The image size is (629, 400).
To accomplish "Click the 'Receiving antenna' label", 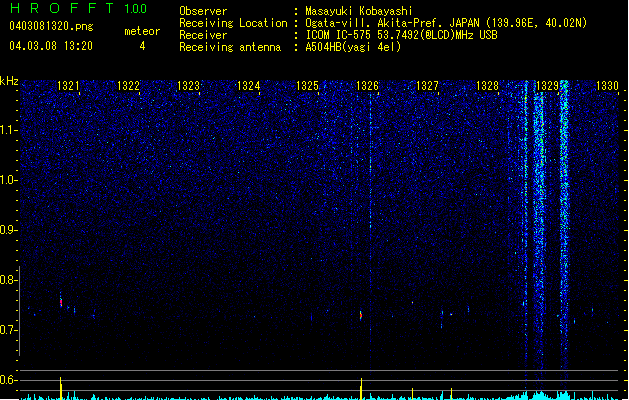I will (x=230, y=47).
